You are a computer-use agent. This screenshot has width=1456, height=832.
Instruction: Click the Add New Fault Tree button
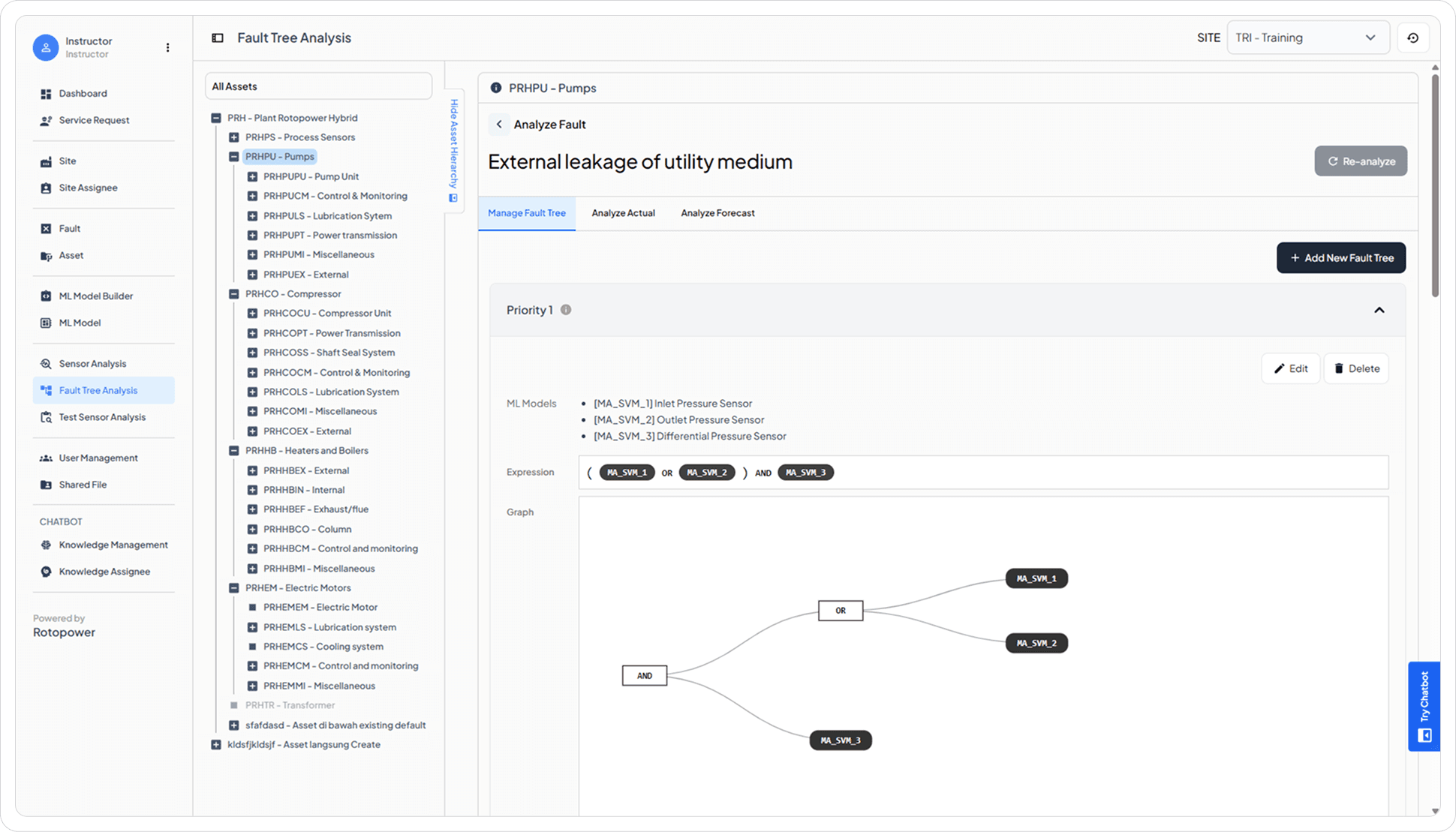(1340, 258)
